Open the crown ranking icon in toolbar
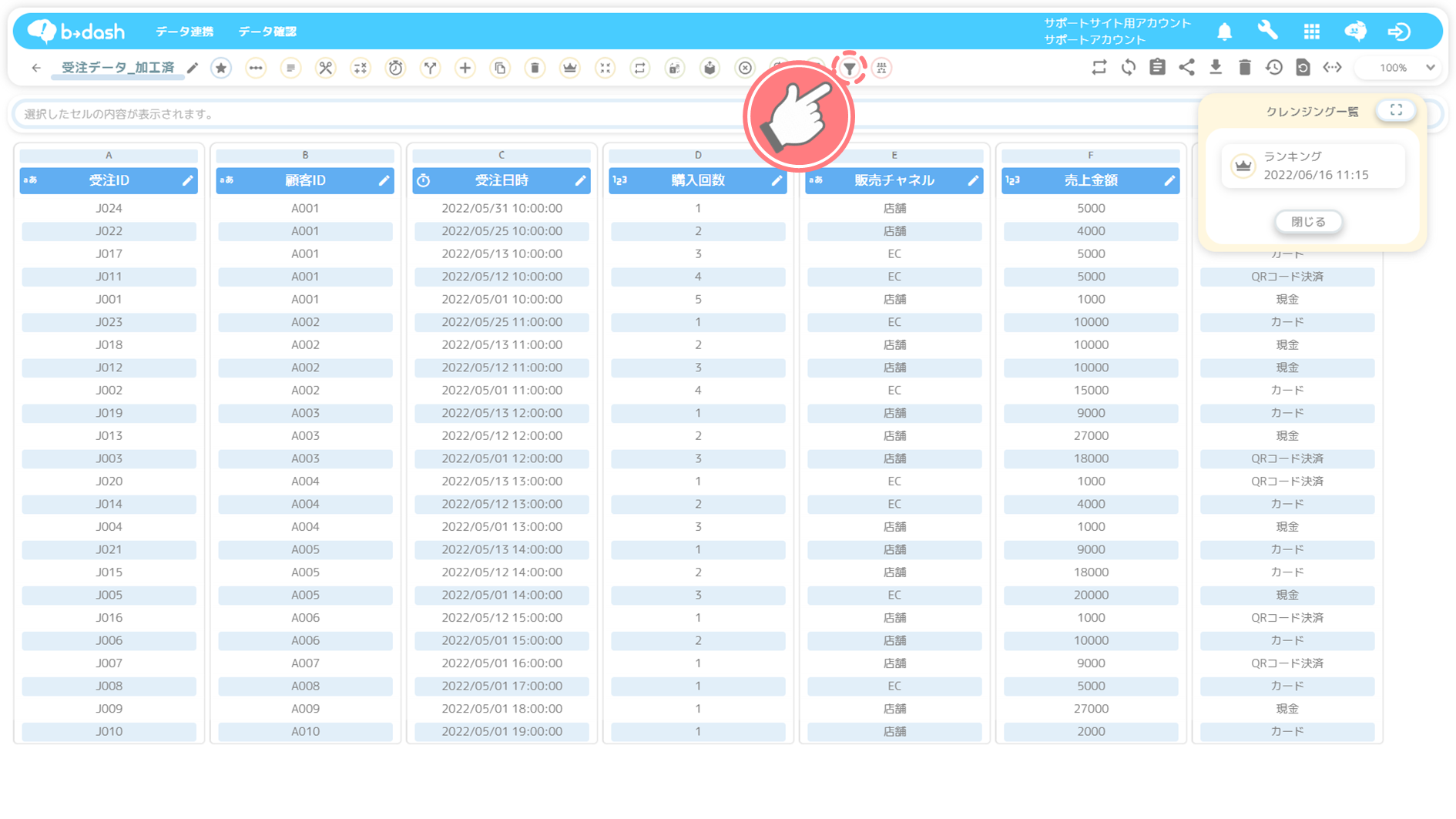This screenshot has height=819, width=1456. coord(570,68)
